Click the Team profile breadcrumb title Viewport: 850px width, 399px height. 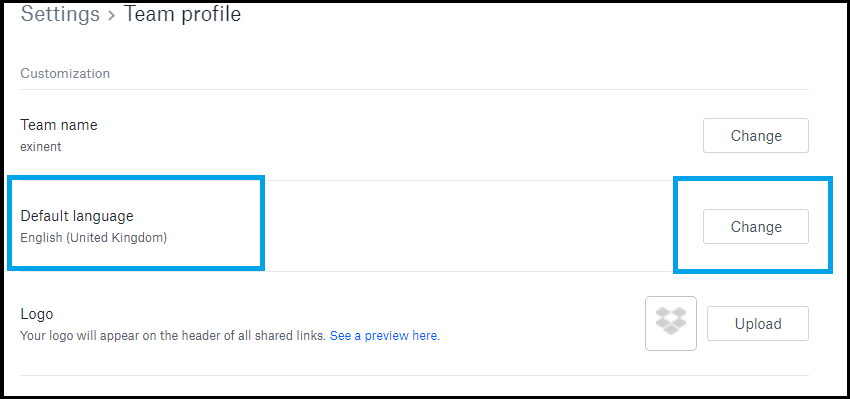(x=183, y=14)
